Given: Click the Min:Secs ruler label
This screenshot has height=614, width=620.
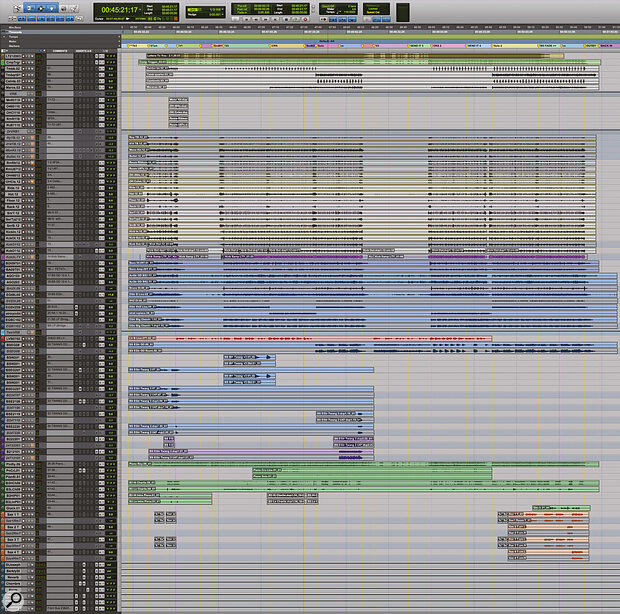Looking at the screenshot, I should (15, 28).
